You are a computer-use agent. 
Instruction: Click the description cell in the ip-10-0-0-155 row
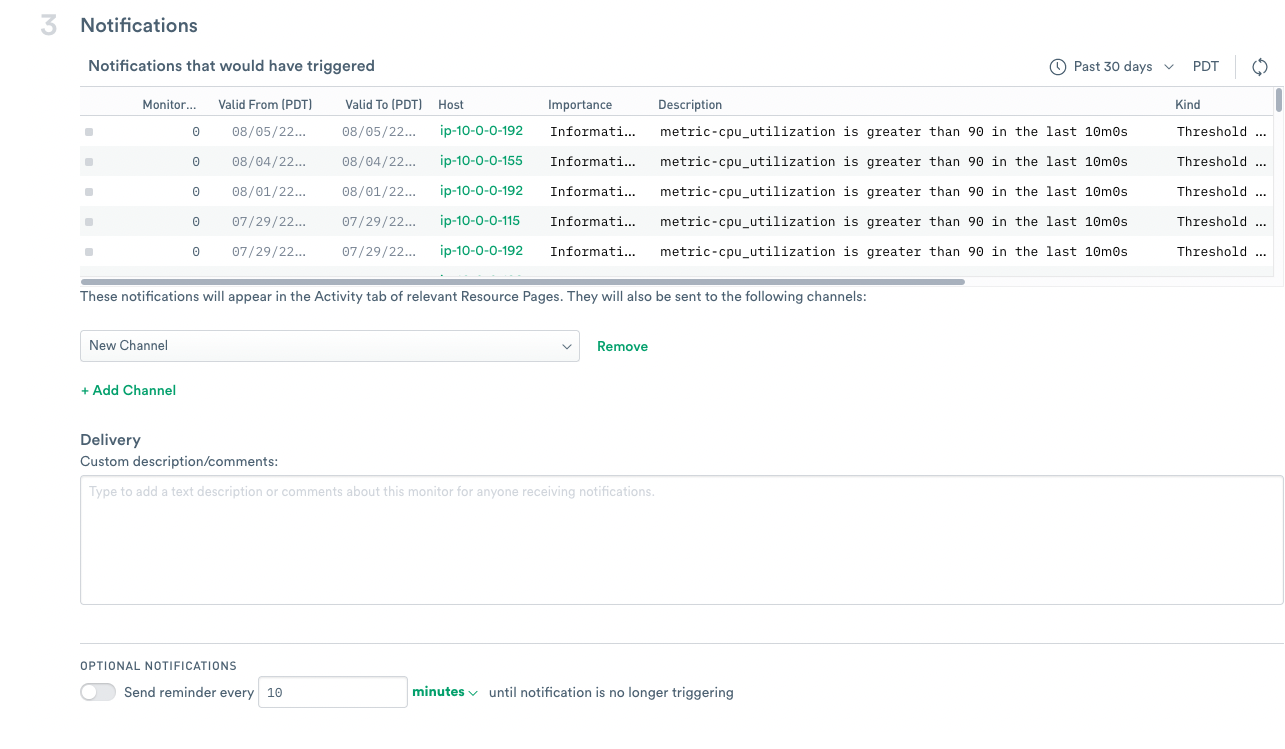[894, 162]
